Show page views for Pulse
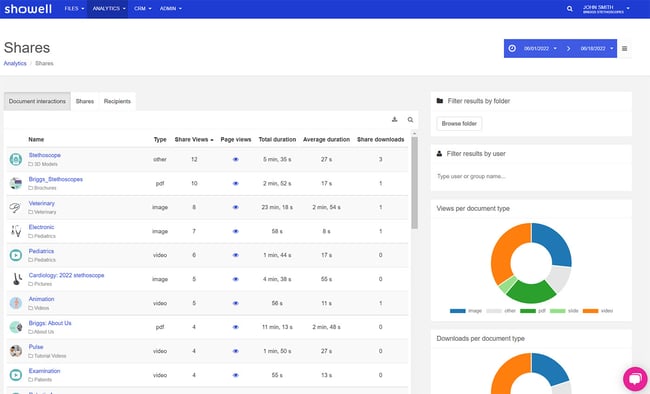Screen dimensions: 650x394 [235, 351]
